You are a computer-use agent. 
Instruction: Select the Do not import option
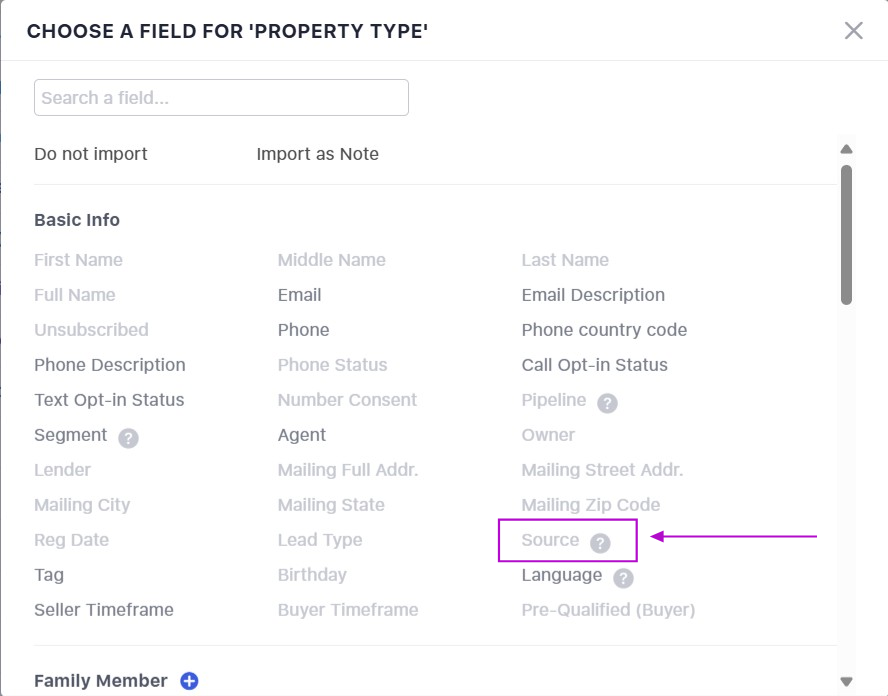coord(91,154)
